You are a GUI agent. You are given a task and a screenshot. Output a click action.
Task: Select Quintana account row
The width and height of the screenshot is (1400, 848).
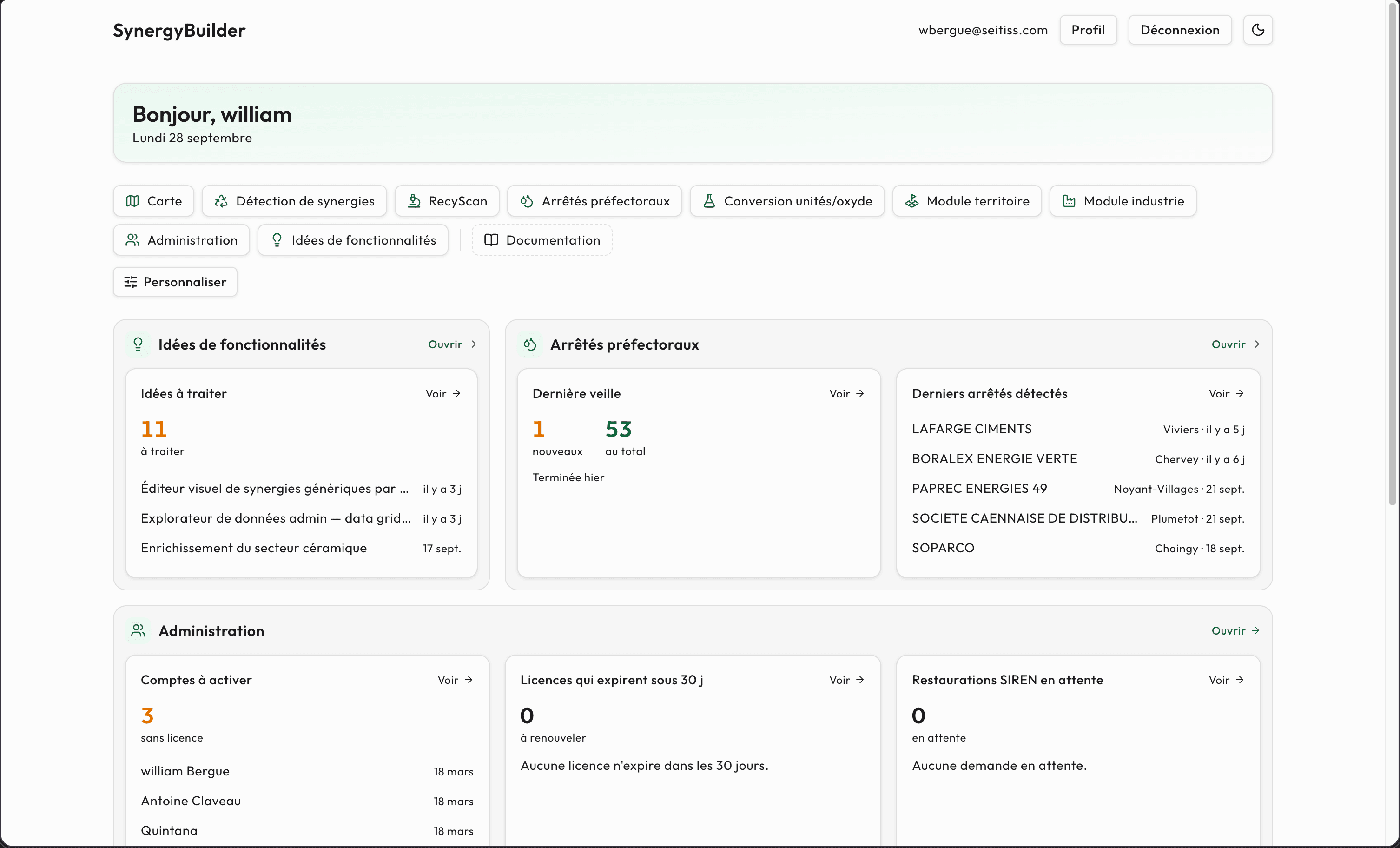pyautogui.click(x=307, y=831)
